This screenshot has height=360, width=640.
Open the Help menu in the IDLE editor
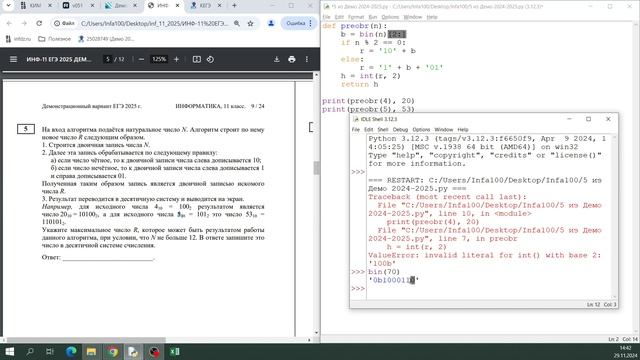pyautogui.click(x=432, y=17)
